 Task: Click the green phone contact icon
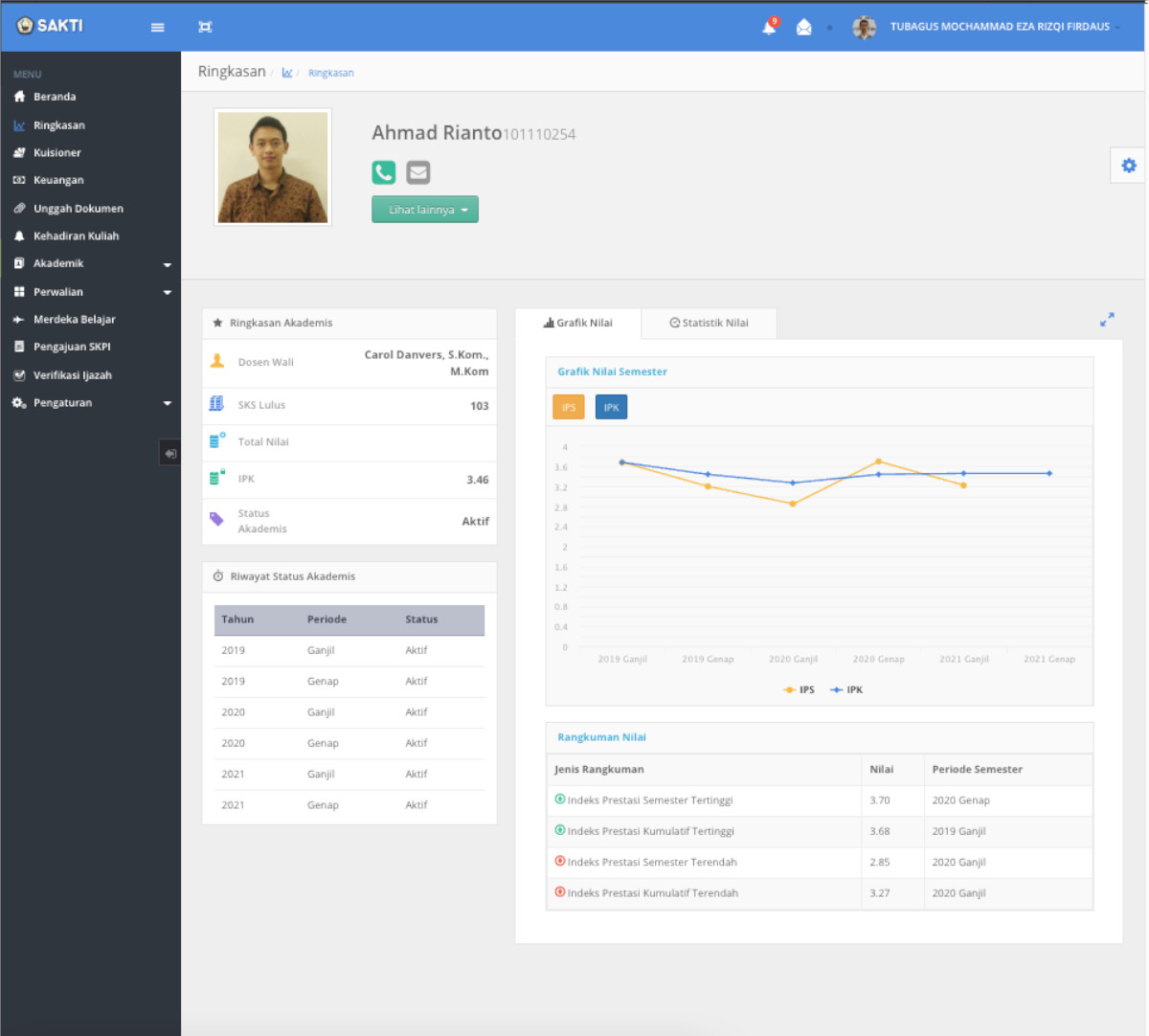384,172
